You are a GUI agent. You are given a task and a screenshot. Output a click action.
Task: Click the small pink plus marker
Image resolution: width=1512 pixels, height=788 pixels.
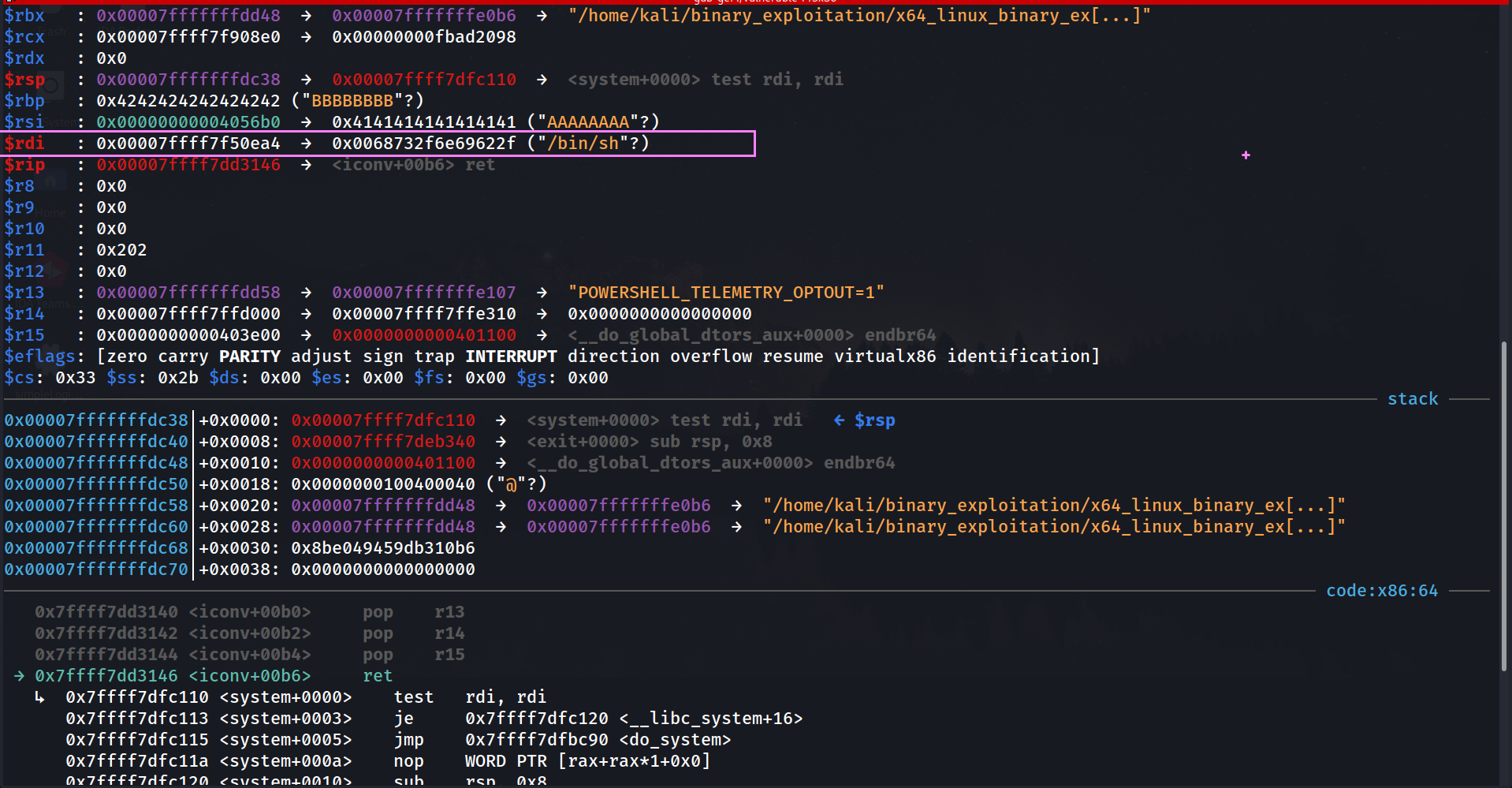pos(1246,155)
